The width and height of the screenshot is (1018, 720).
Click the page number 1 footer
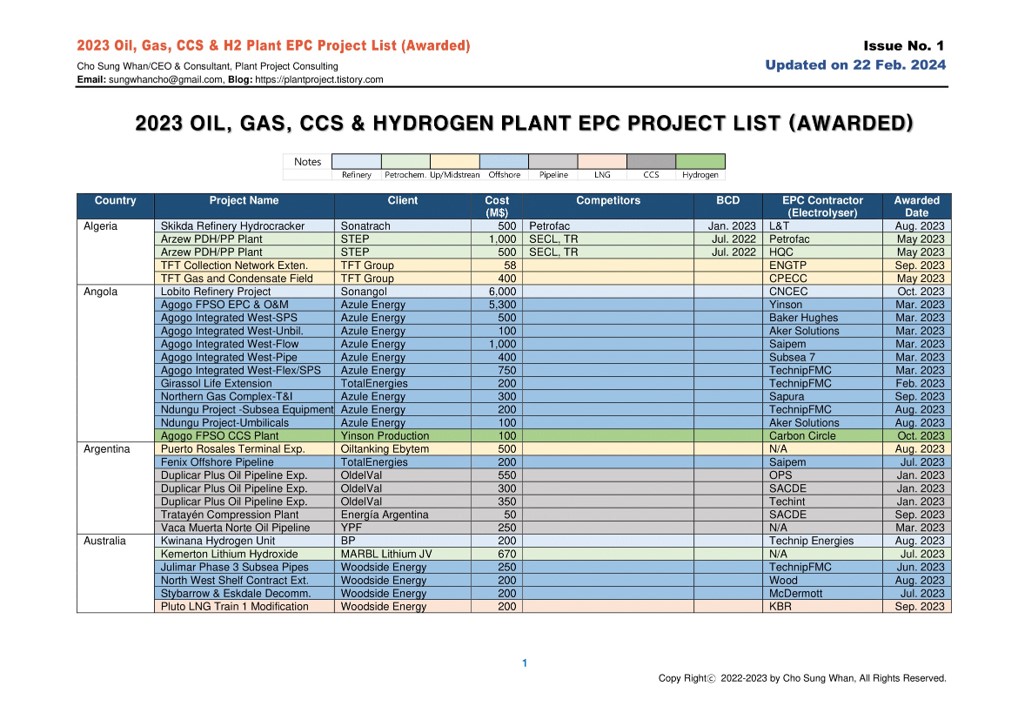(525, 663)
